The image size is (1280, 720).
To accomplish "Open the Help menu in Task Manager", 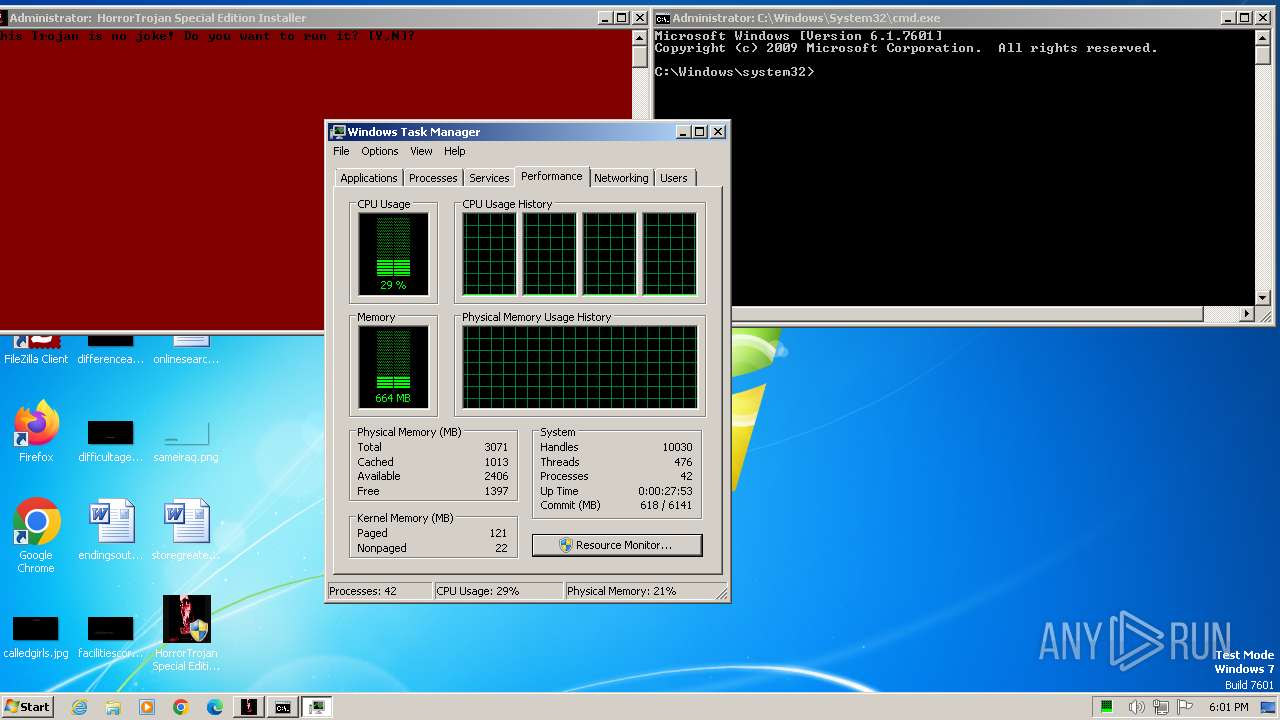I will 455,151.
